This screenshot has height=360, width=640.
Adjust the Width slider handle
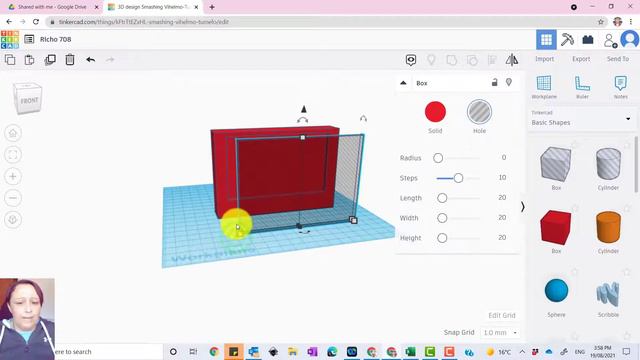click(x=442, y=218)
